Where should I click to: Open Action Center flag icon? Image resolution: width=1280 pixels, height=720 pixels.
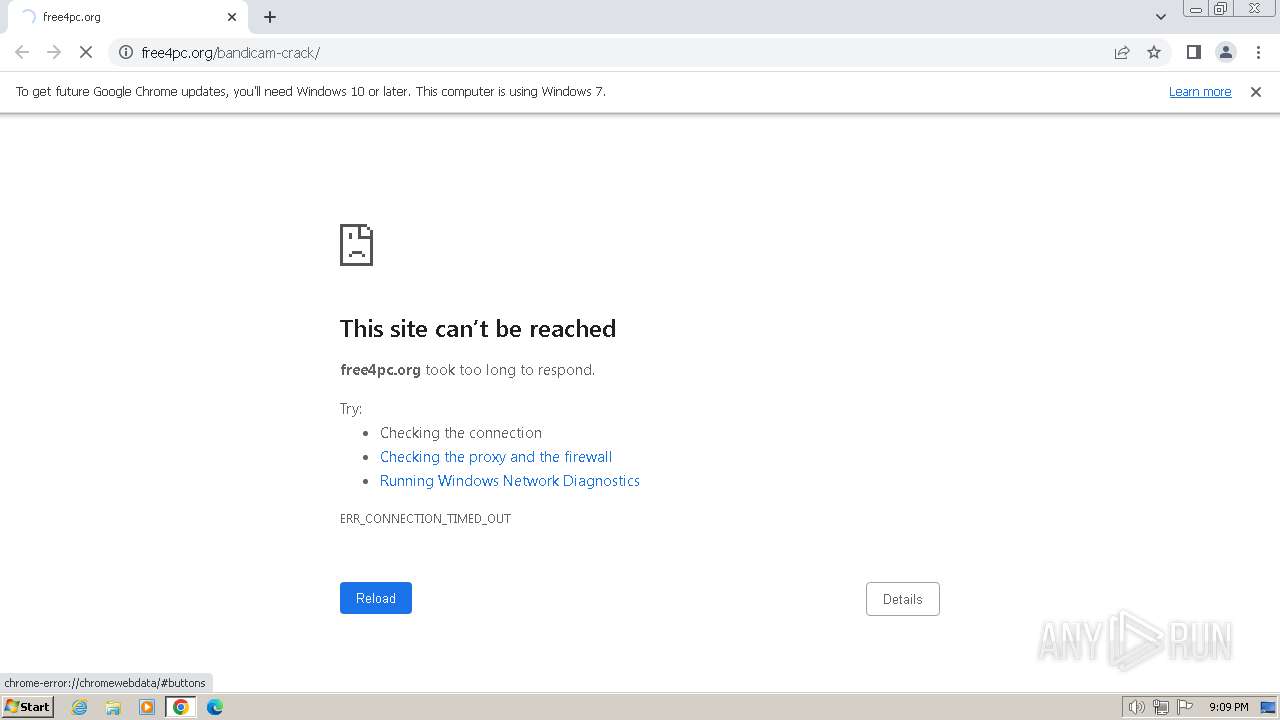click(x=1185, y=707)
